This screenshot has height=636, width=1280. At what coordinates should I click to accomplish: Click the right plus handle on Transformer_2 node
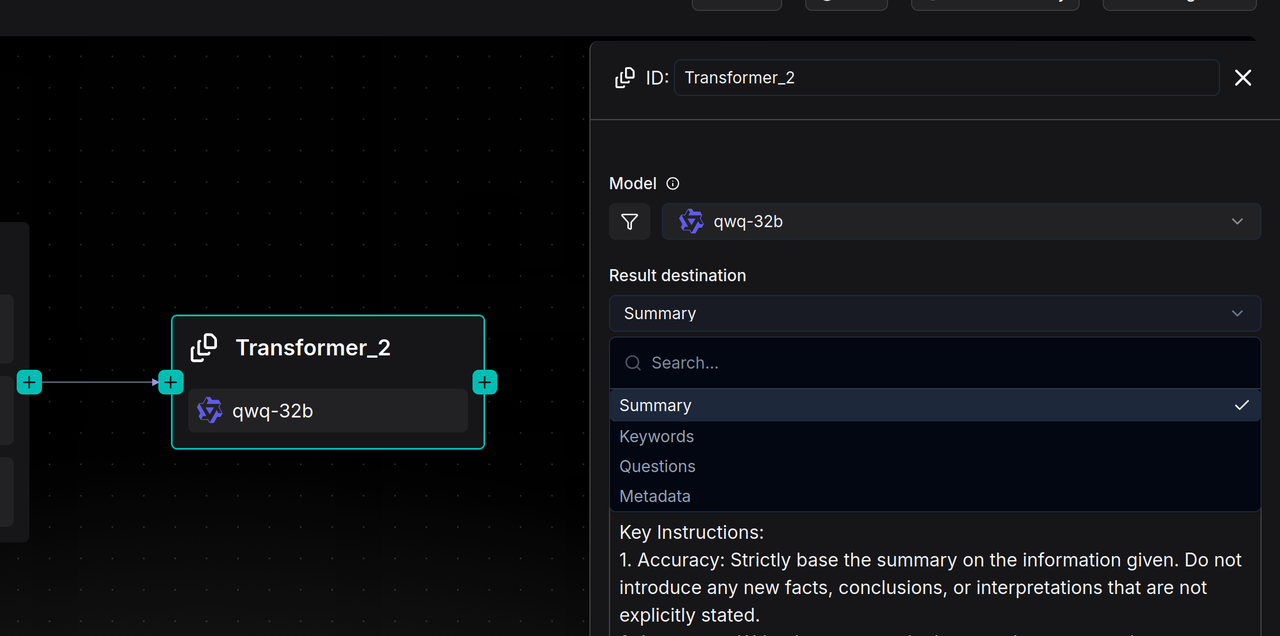point(485,382)
